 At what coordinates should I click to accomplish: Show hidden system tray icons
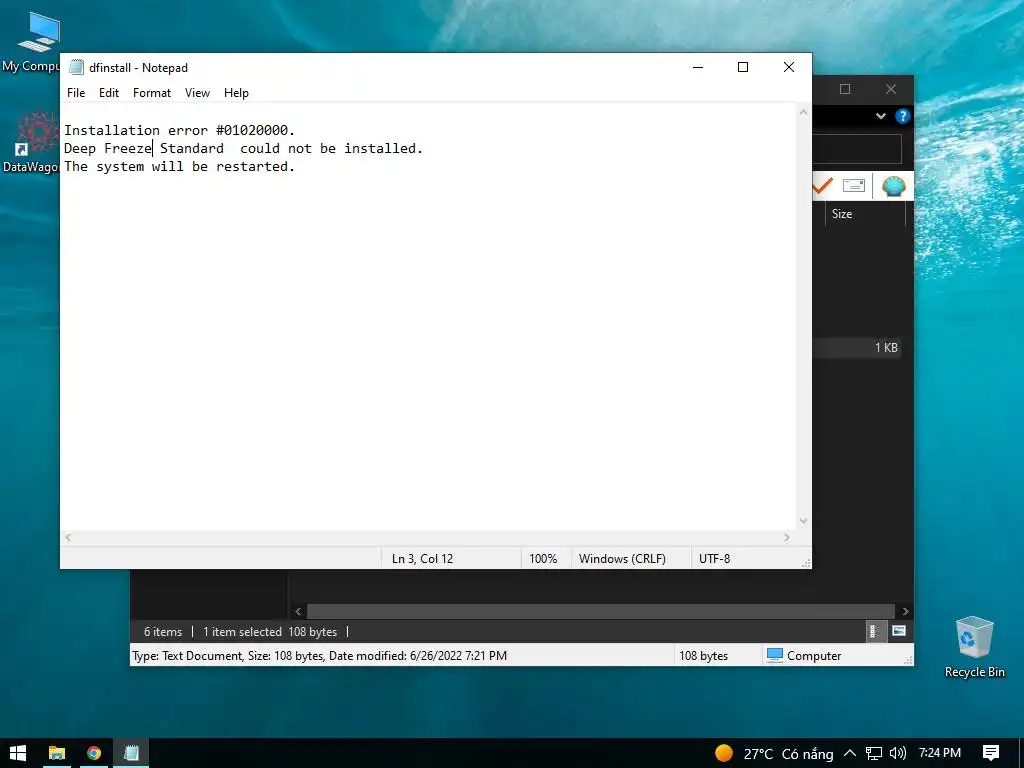[850, 753]
